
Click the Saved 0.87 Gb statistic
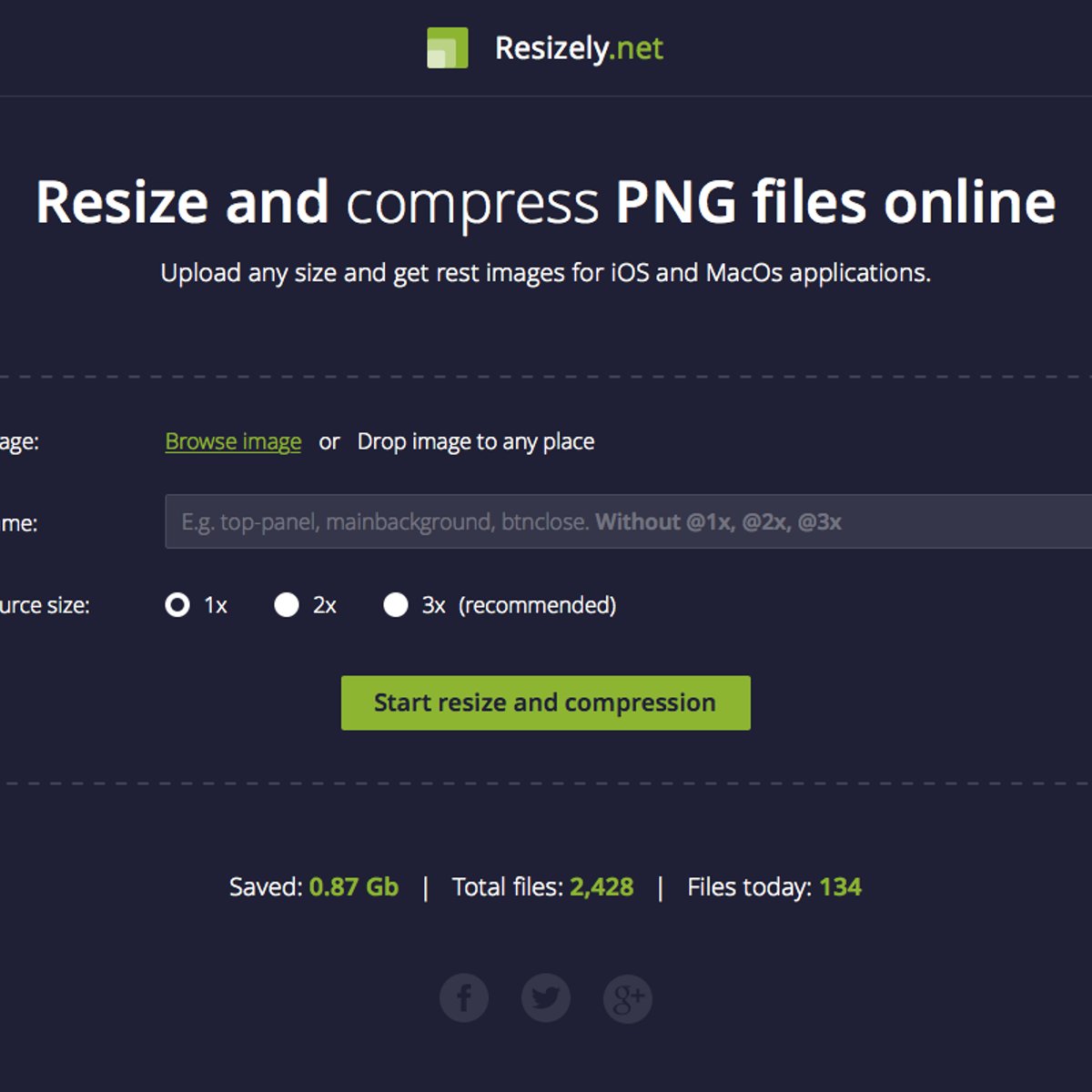tap(314, 887)
